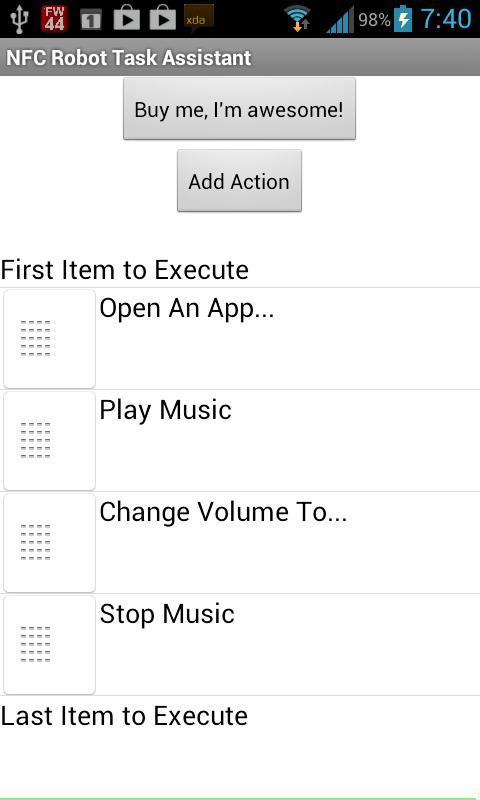Tap the Wi-Fi signal icon

[298, 19]
